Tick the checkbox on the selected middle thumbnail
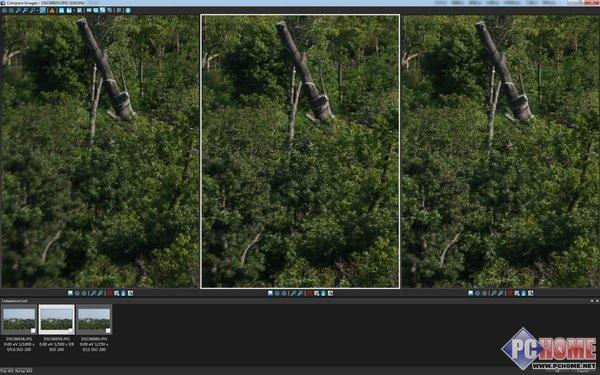Image resolution: width=600 pixels, height=375 pixels. [70, 331]
